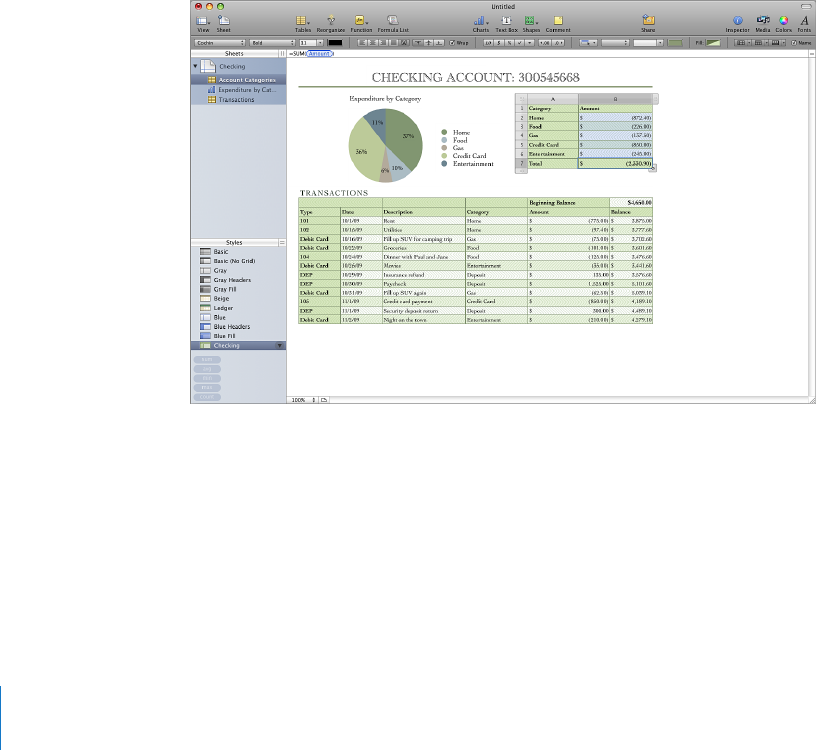Click the Share toolbar icon
The image size is (816, 750).
(648, 23)
